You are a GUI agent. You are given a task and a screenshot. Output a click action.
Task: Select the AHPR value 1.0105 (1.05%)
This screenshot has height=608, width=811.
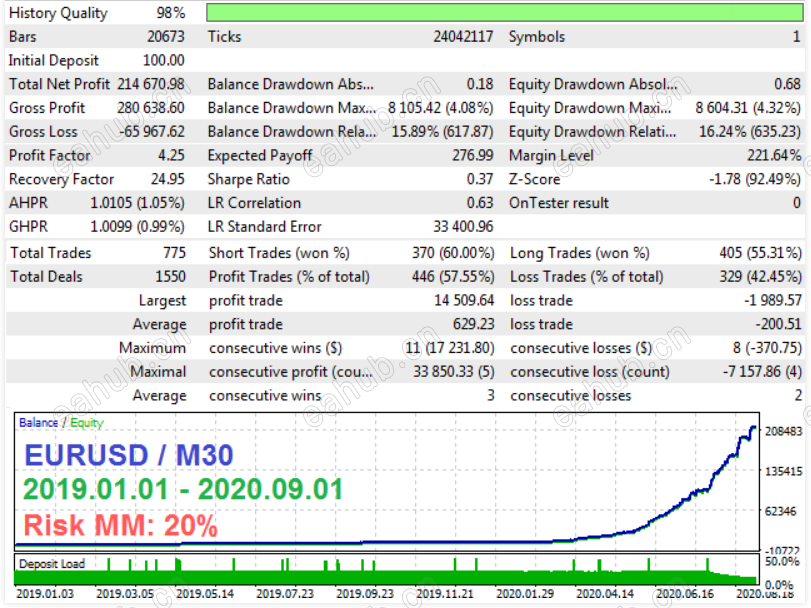(137, 203)
